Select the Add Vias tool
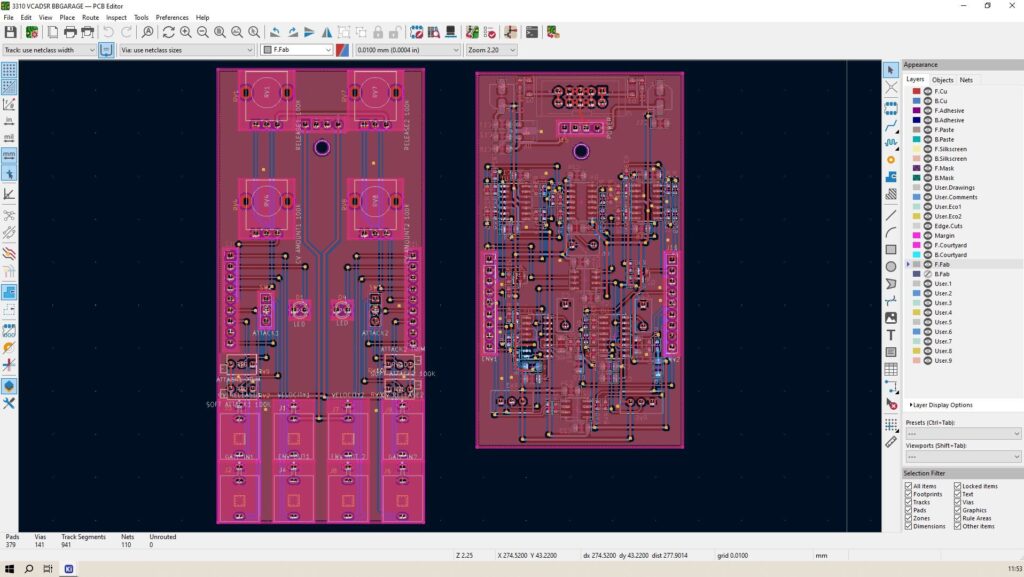Viewport: 1024px width, 577px height. pos(891,159)
